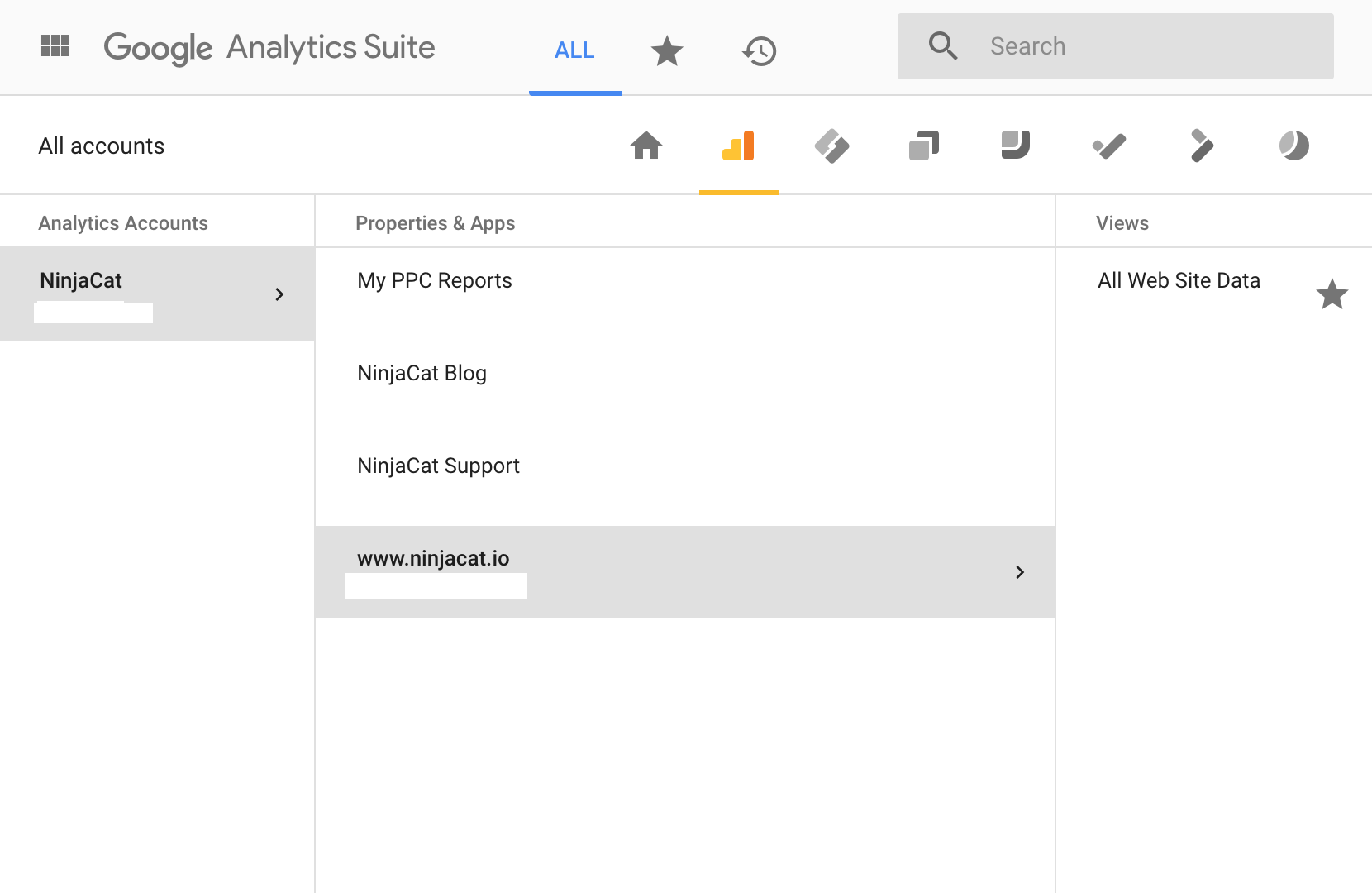Image resolution: width=1372 pixels, height=893 pixels.
Task: Open the apps grid launcher icon
Action: (x=55, y=46)
